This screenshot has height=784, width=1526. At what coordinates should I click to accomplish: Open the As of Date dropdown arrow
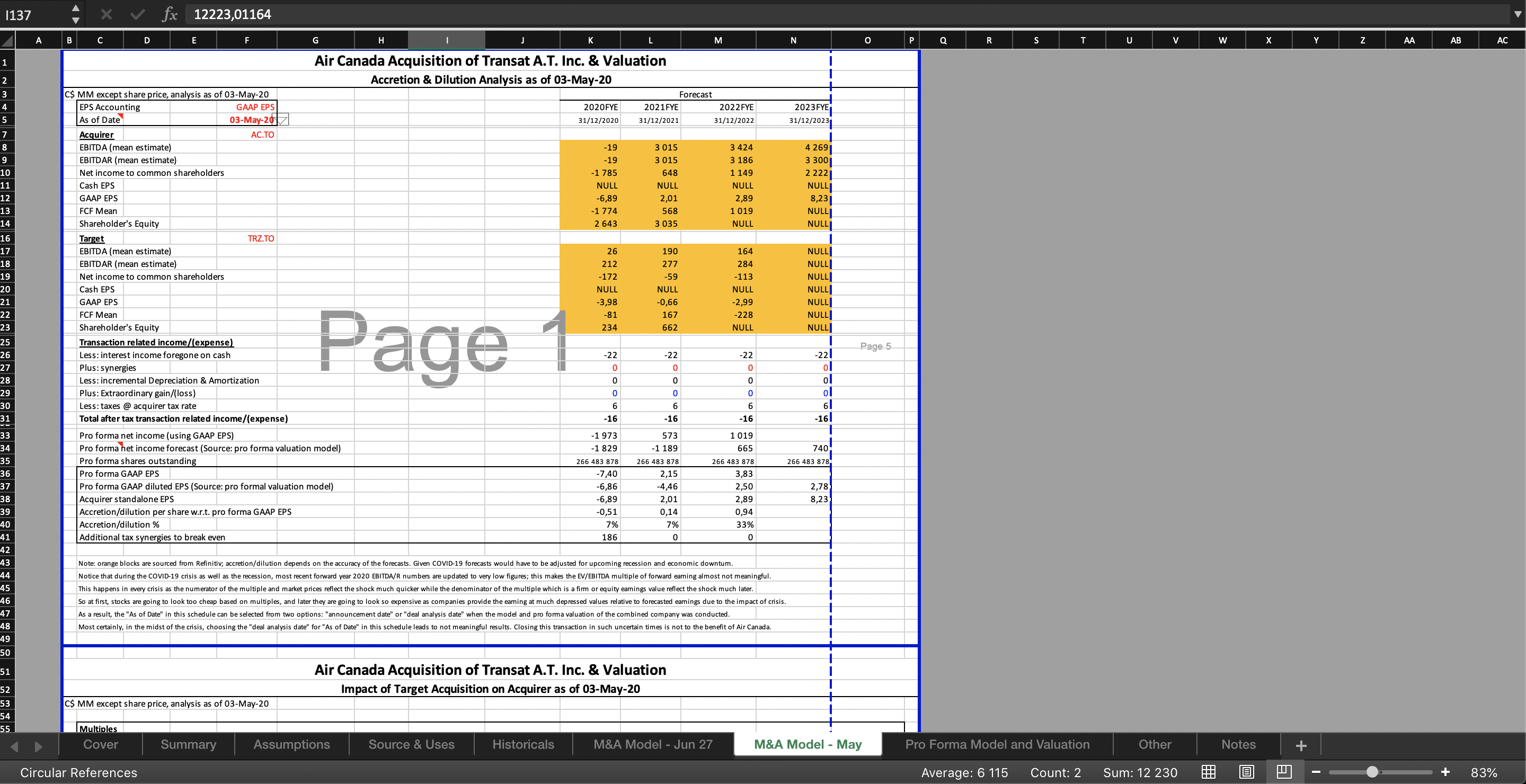coord(282,120)
